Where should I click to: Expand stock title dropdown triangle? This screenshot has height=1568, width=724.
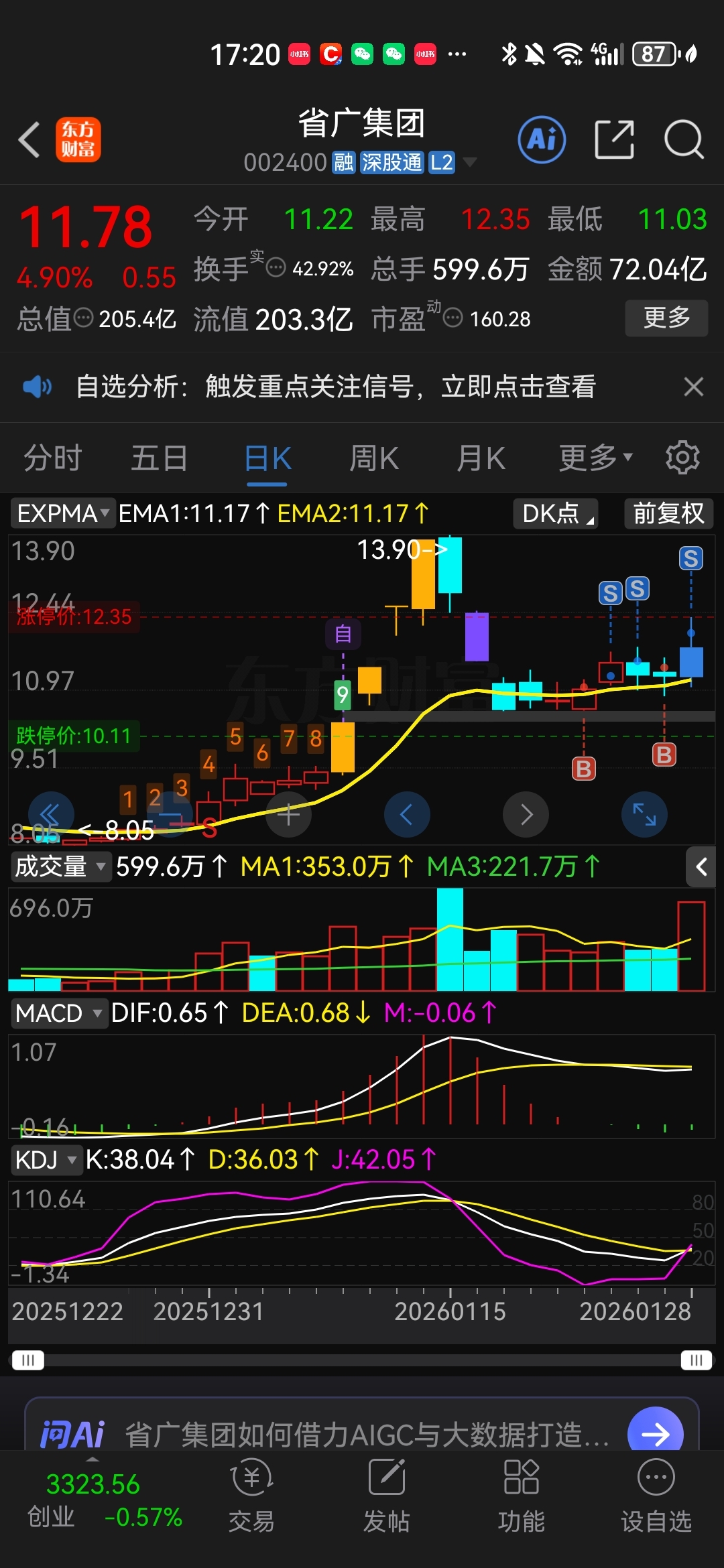click(x=470, y=162)
